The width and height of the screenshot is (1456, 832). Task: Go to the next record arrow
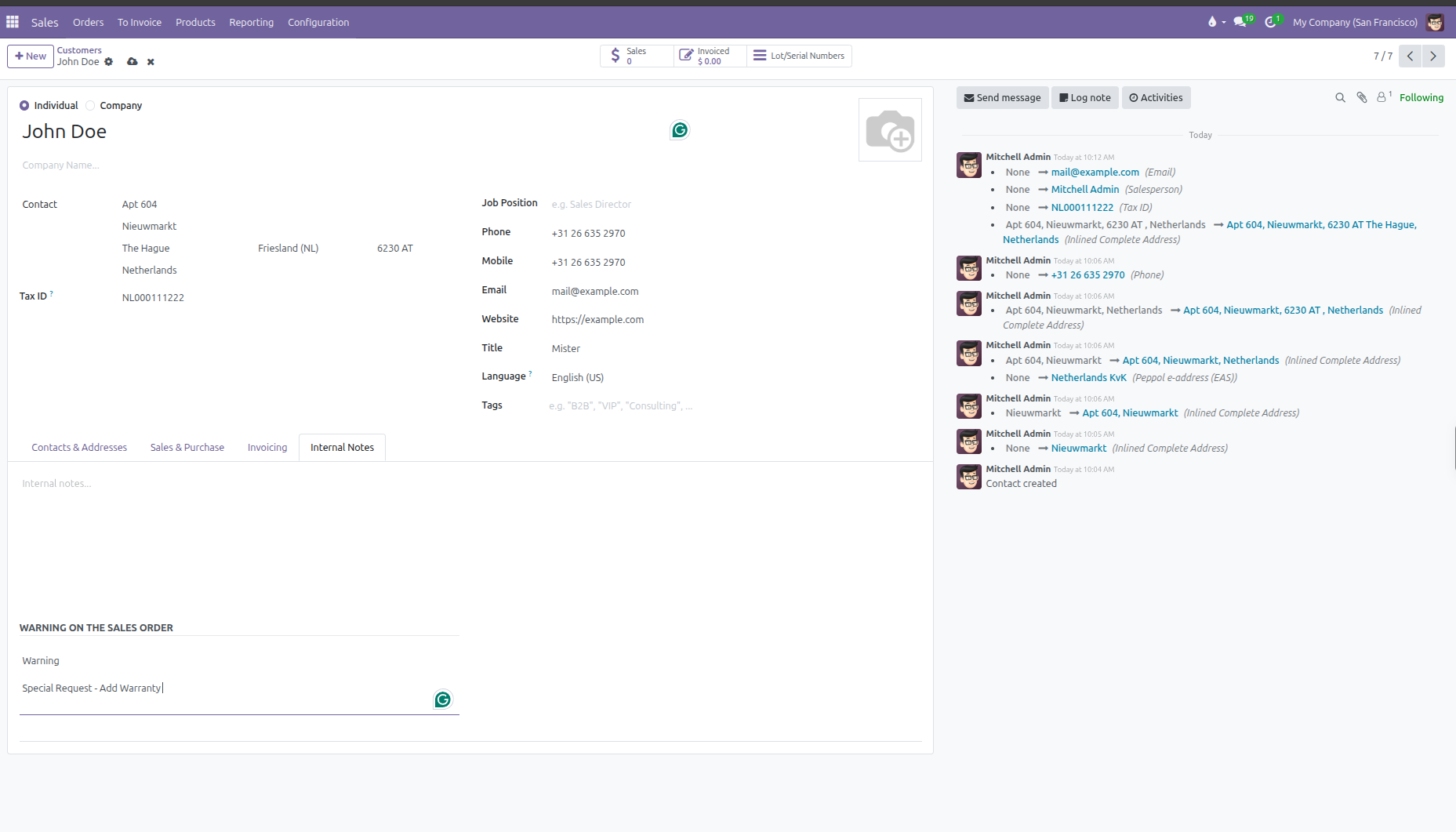tap(1433, 56)
